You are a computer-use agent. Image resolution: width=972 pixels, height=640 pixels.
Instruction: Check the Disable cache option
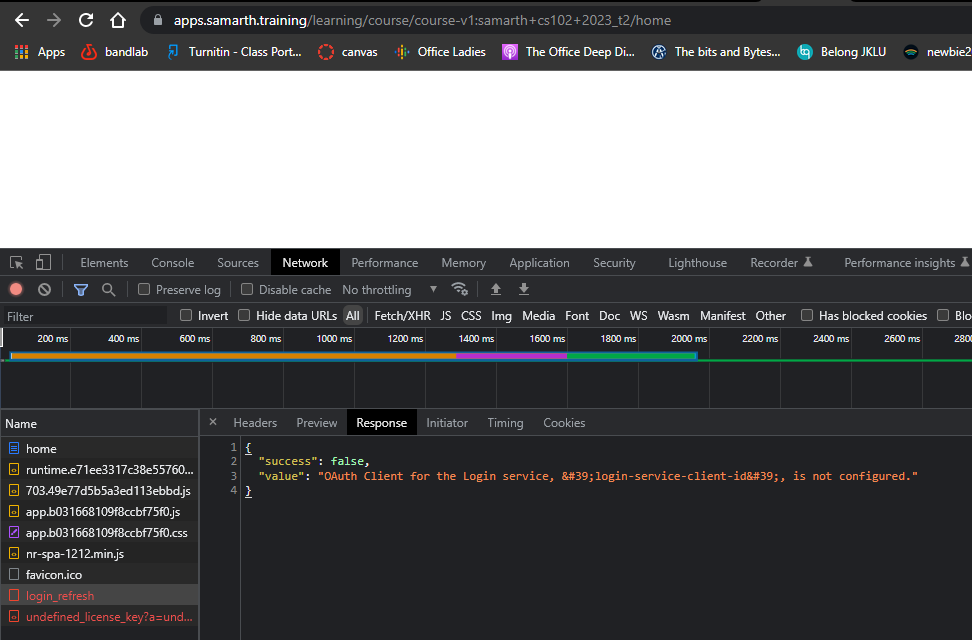click(x=248, y=290)
